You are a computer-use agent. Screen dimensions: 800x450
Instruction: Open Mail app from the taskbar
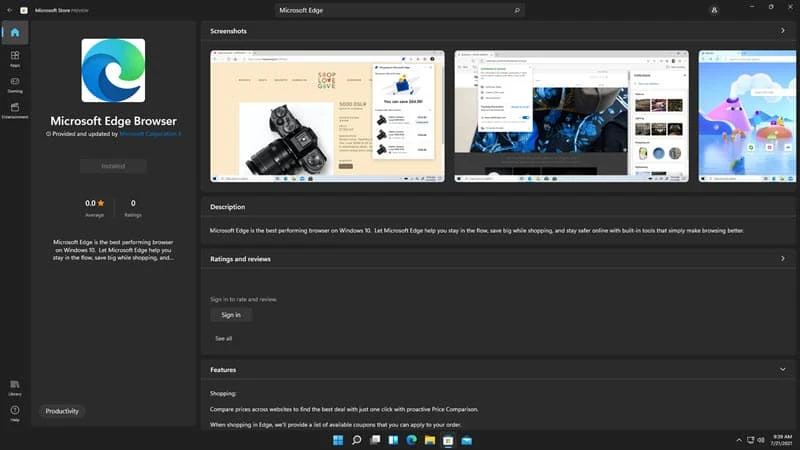tap(467, 440)
